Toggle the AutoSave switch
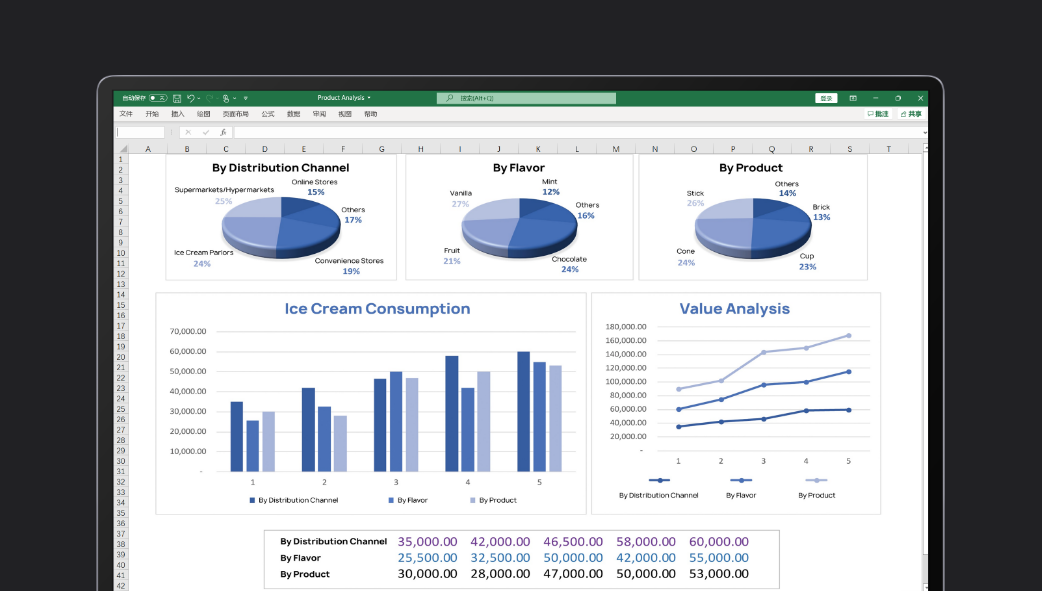 [x=158, y=98]
